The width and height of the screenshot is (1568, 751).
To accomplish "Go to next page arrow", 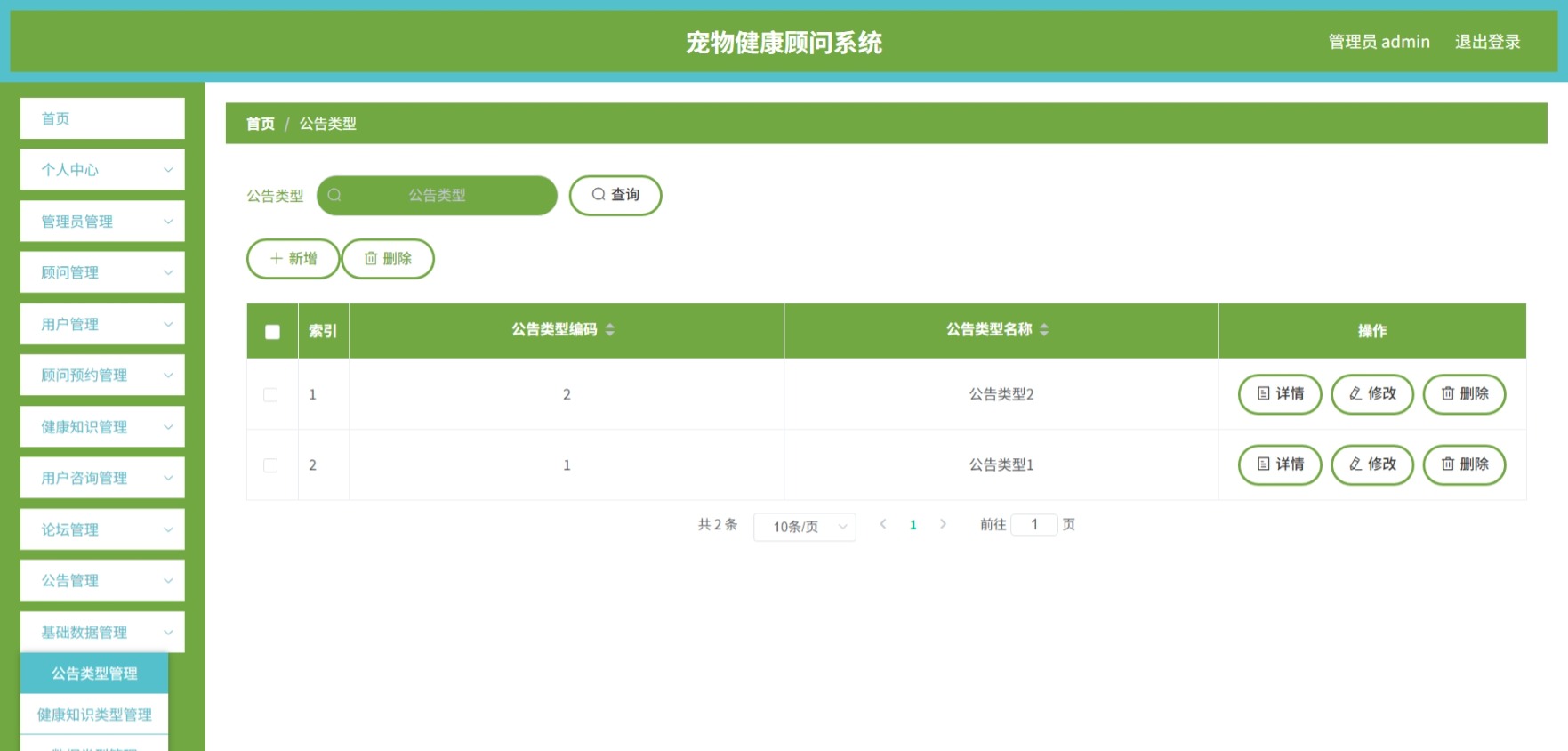I will [x=943, y=524].
